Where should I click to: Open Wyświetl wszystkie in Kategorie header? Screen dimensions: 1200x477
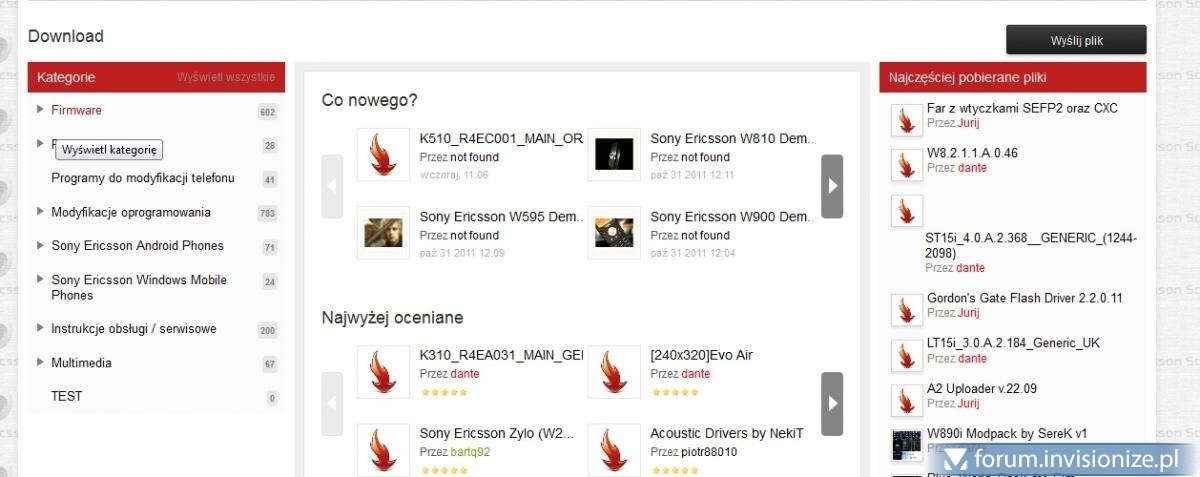pyautogui.click(x=226, y=77)
